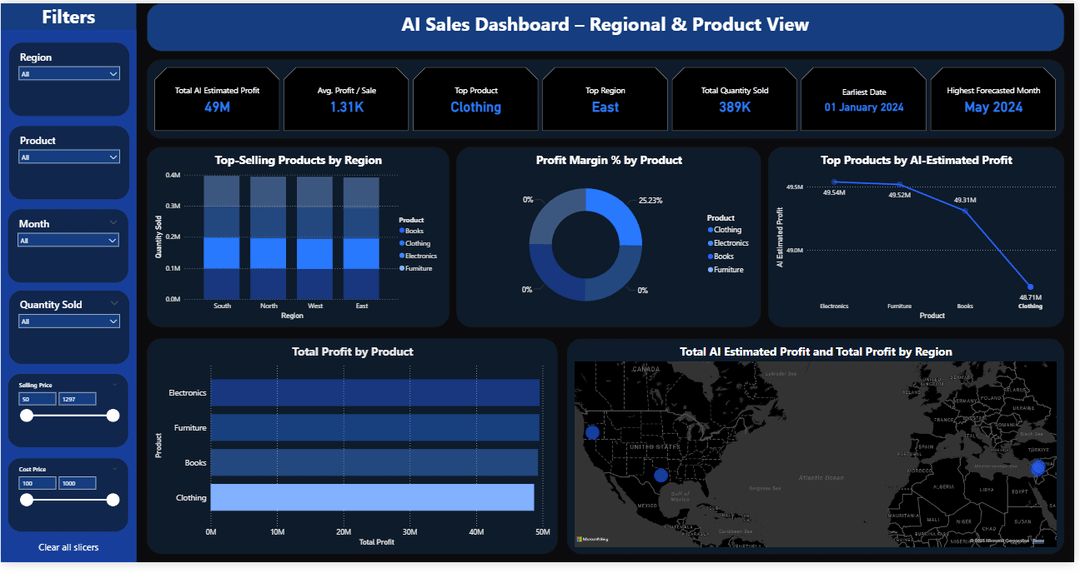Viewport: 1080px width, 573px height.
Task: Open the Month filter dropdown
Action: [x=68, y=240]
